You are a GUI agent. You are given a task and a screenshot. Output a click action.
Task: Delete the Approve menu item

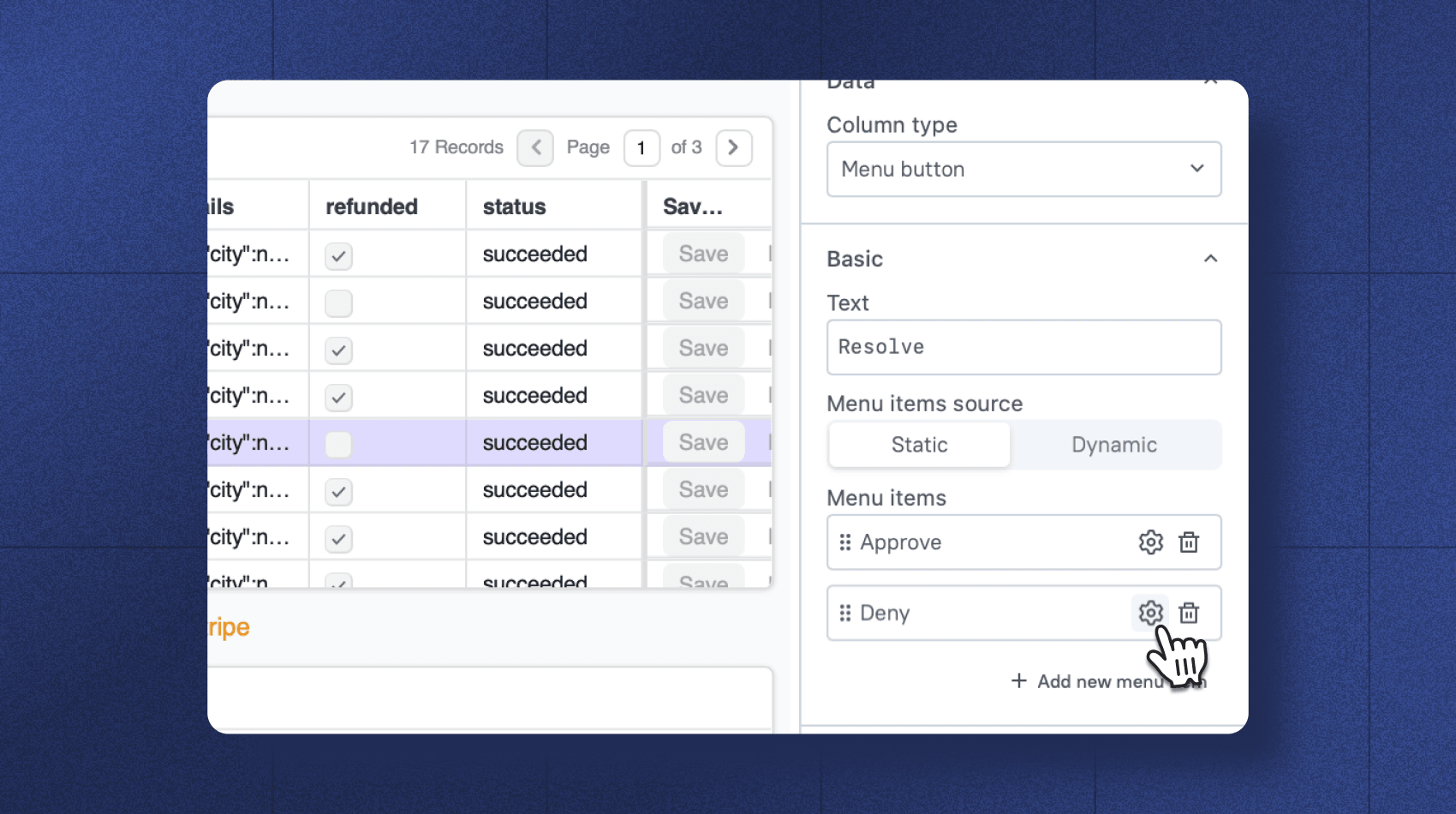[x=1190, y=542]
